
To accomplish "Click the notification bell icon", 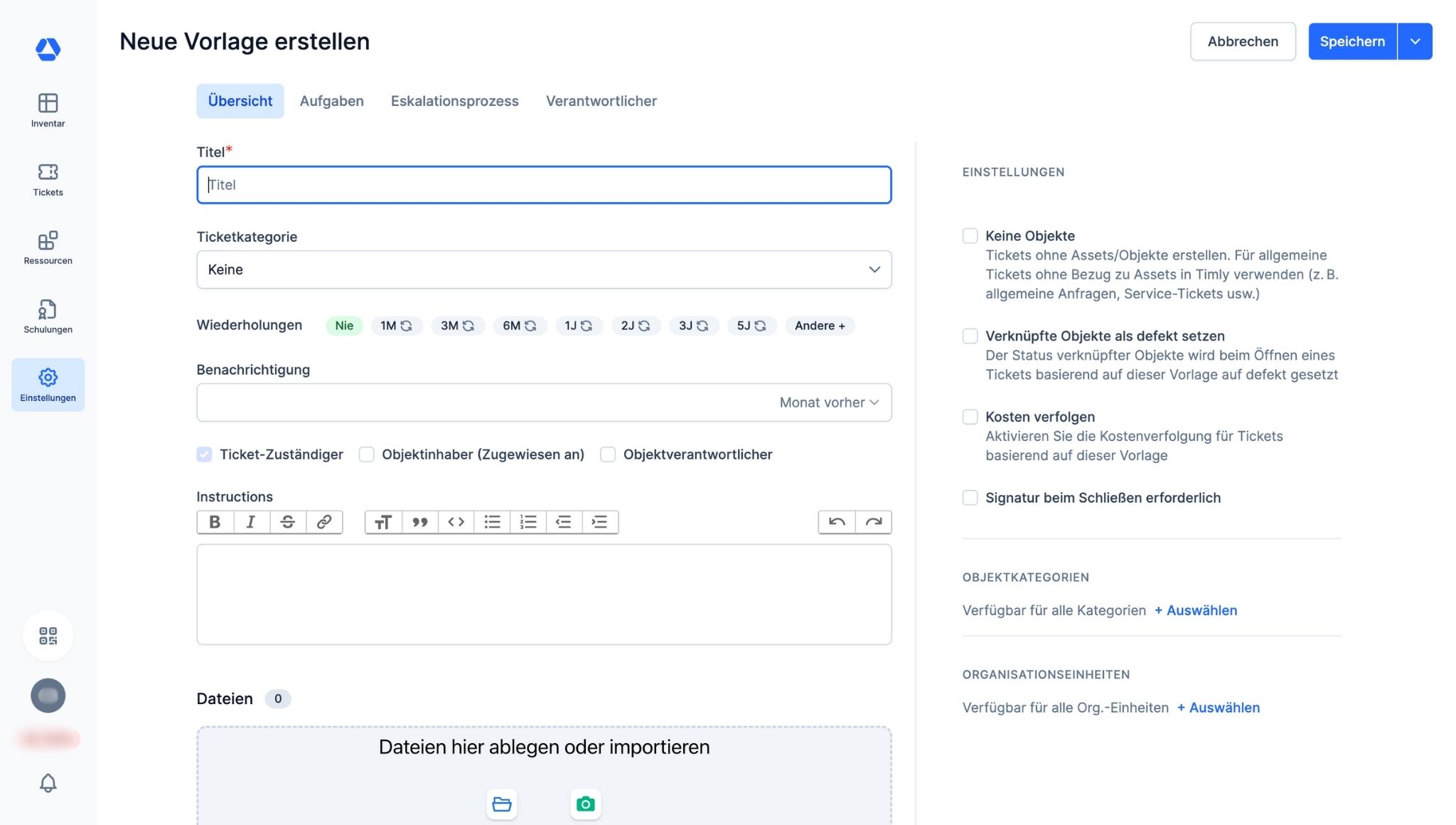I will (x=48, y=783).
